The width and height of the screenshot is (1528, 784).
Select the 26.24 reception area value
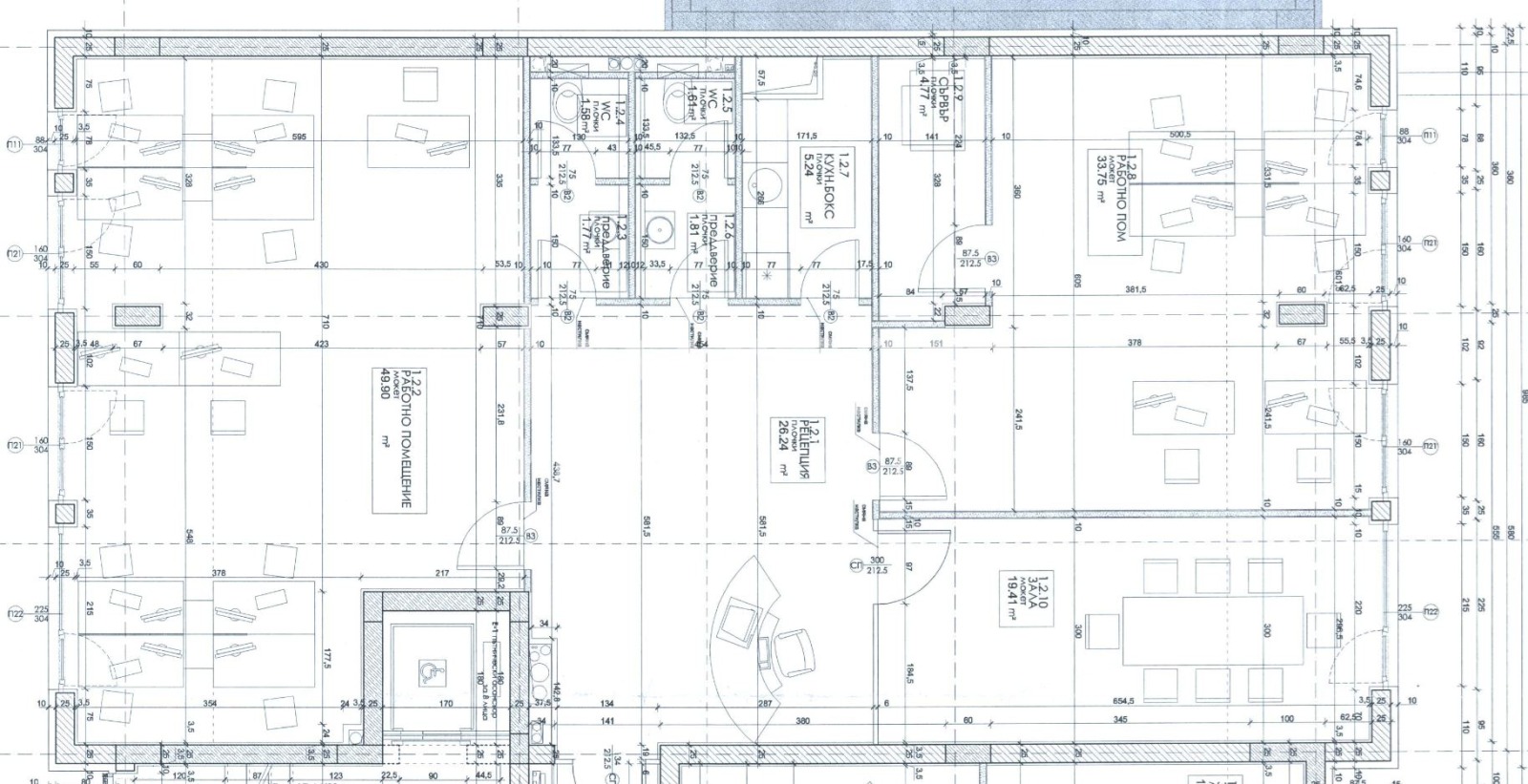click(783, 434)
